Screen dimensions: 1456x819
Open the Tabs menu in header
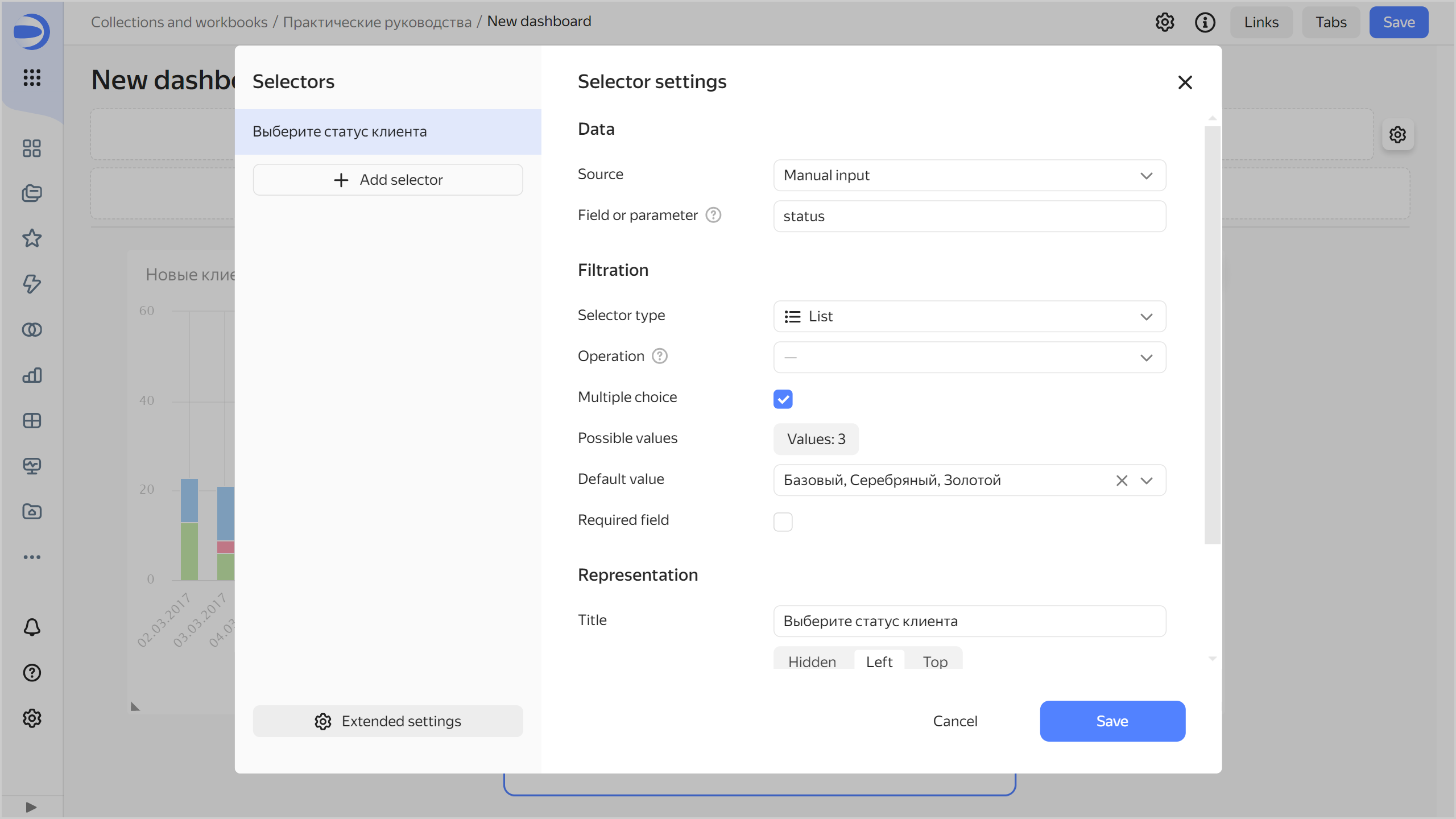(x=1330, y=22)
